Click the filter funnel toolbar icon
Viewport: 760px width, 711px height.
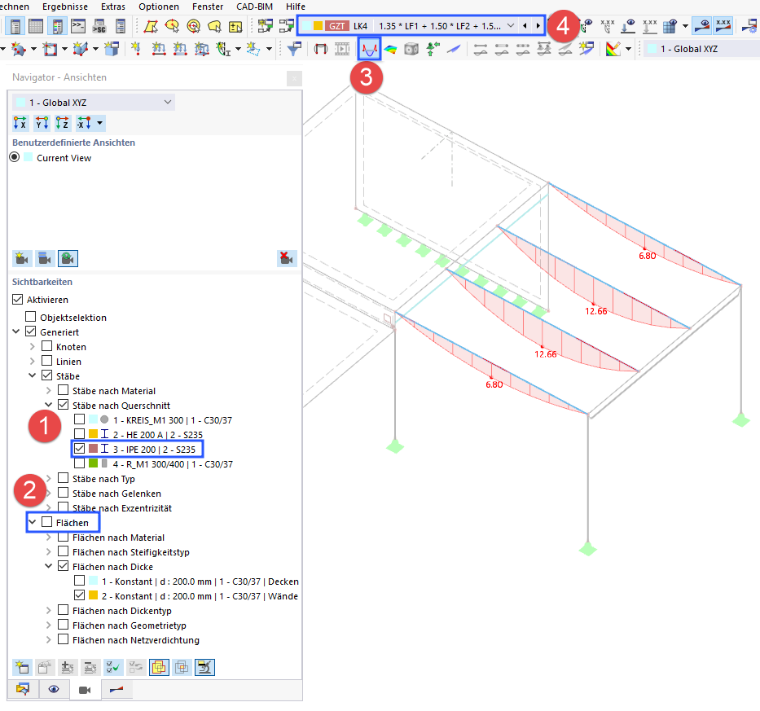coord(294,48)
